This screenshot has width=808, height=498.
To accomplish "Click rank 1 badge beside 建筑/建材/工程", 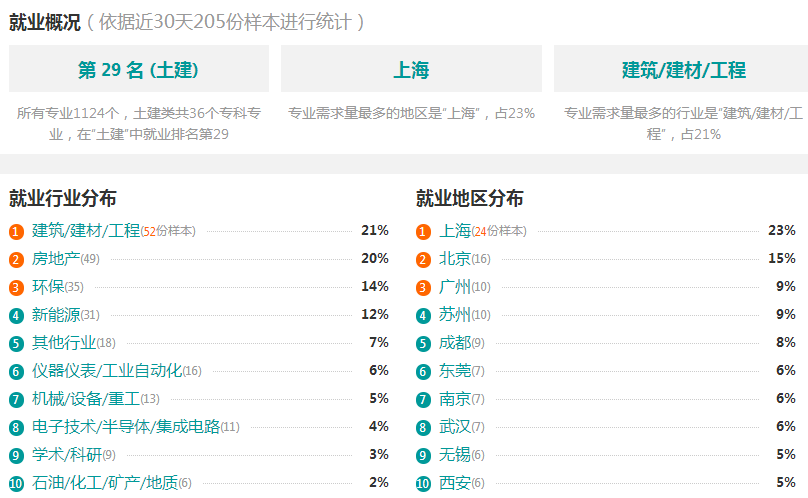I will click(16, 231).
